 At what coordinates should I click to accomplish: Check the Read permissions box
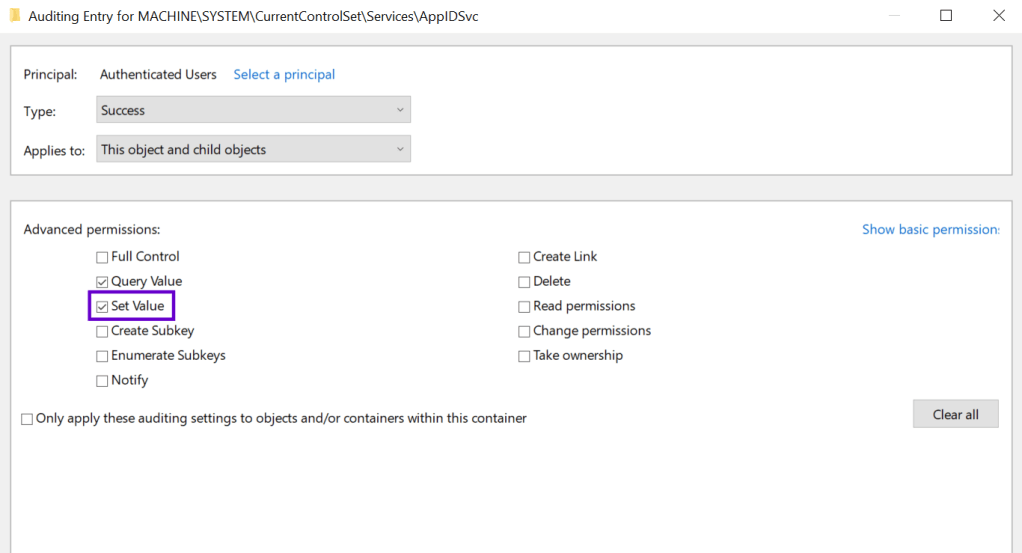coord(524,307)
